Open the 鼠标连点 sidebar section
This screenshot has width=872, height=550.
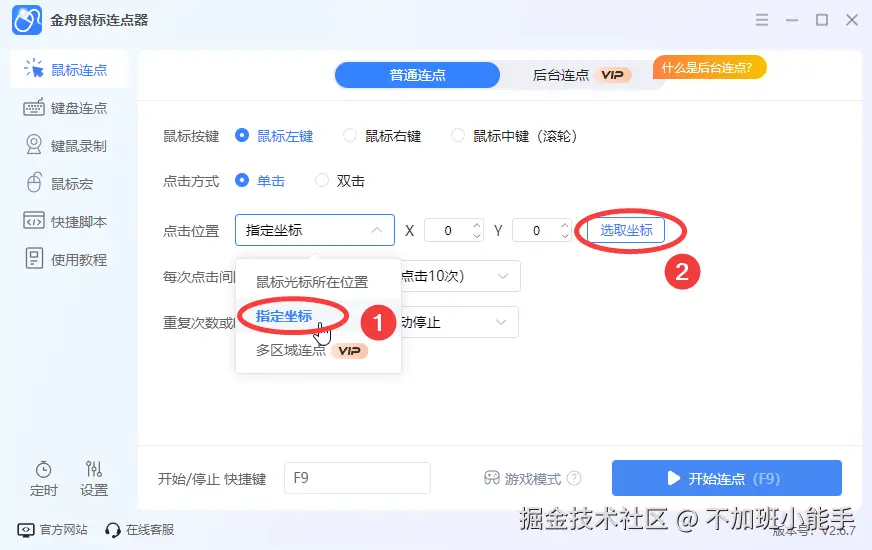tap(69, 70)
